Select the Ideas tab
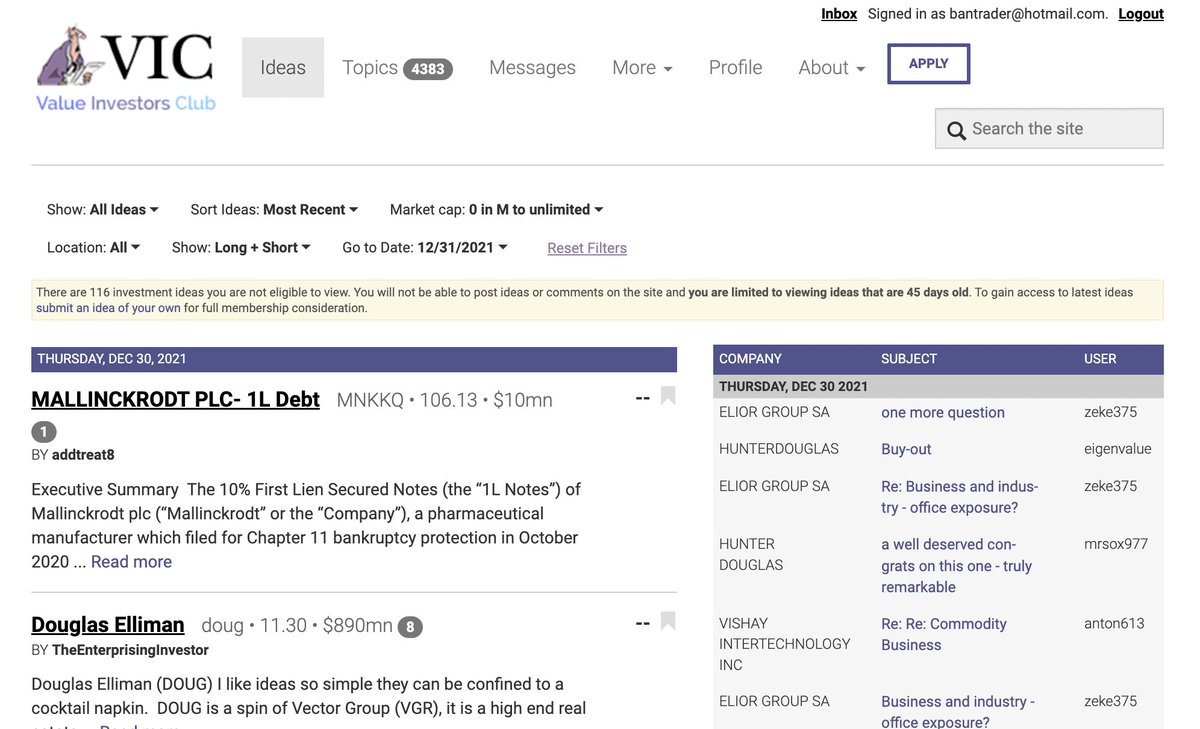Image resolution: width=1200 pixels, height=729 pixels. coord(283,67)
